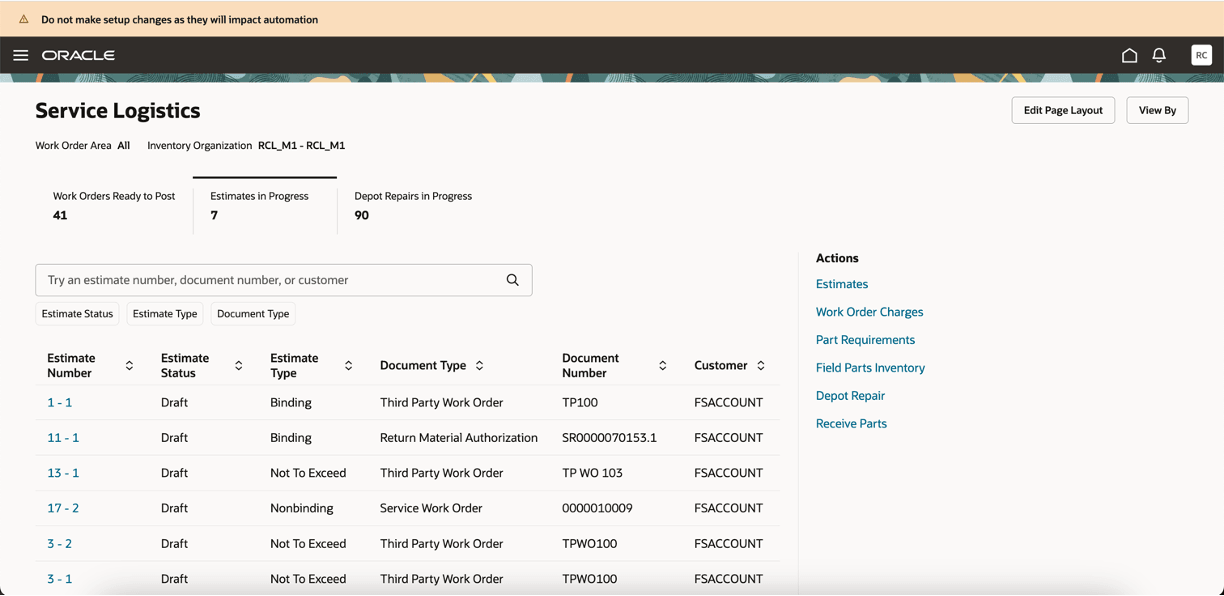Select Work Order Charges under Actions
This screenshot has width=1224, height=596.
coord(869,311)
